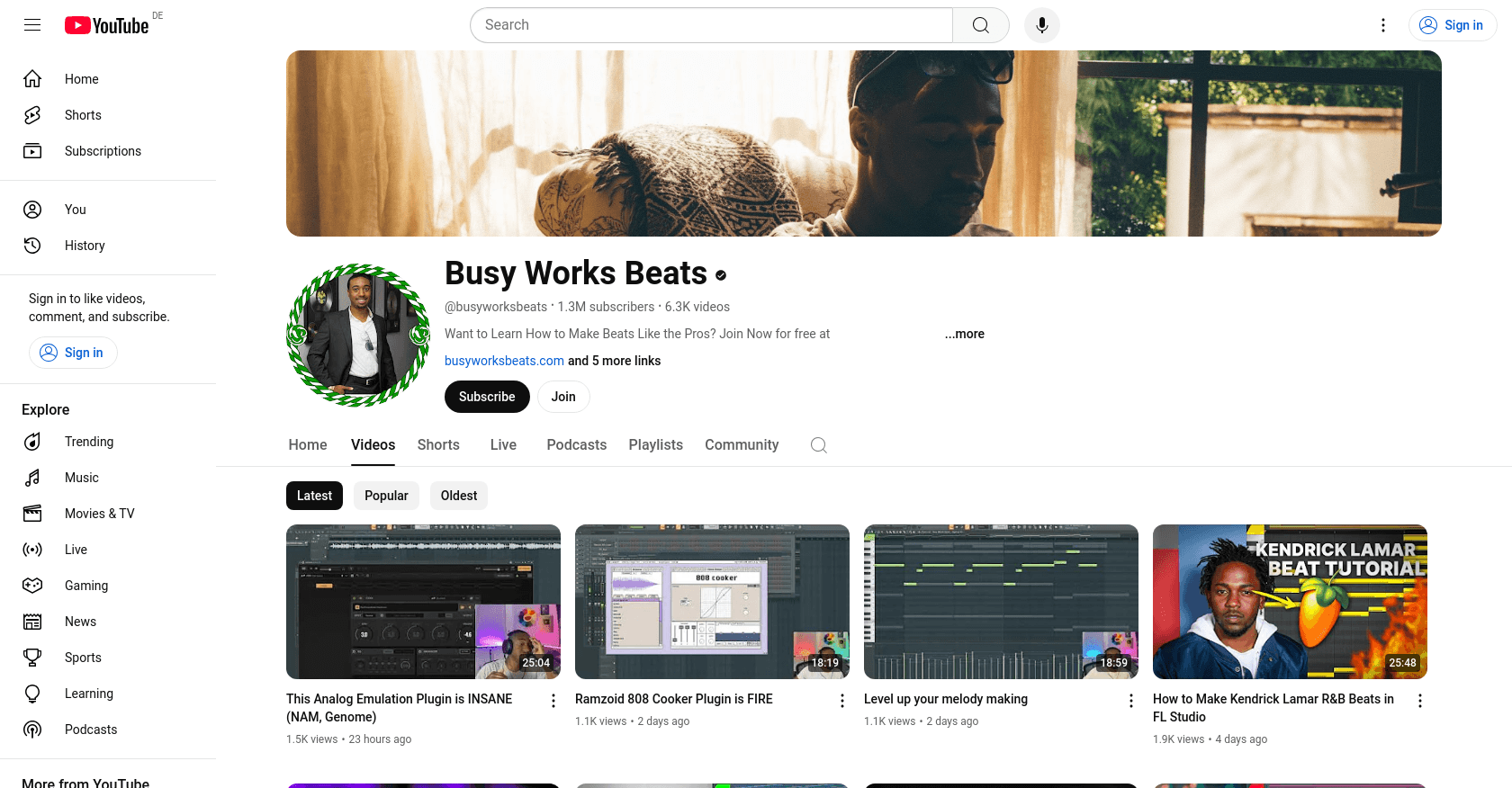
Task: Switch to the Community tab
Action: 742,445
